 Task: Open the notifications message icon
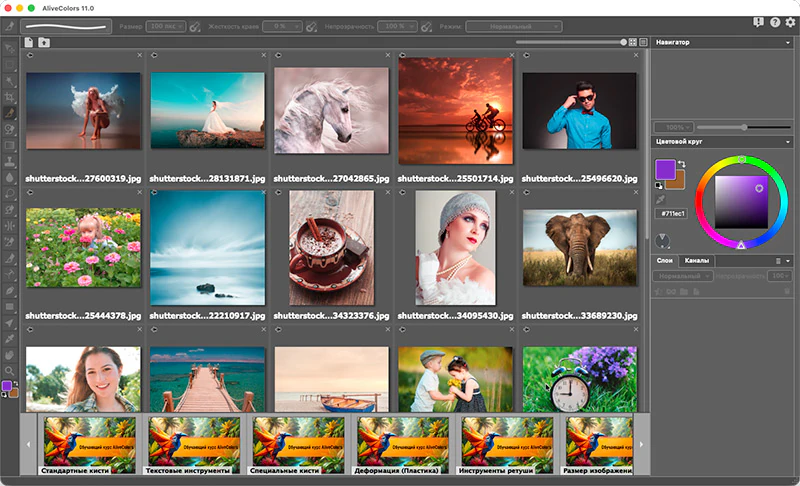point(759,22)
